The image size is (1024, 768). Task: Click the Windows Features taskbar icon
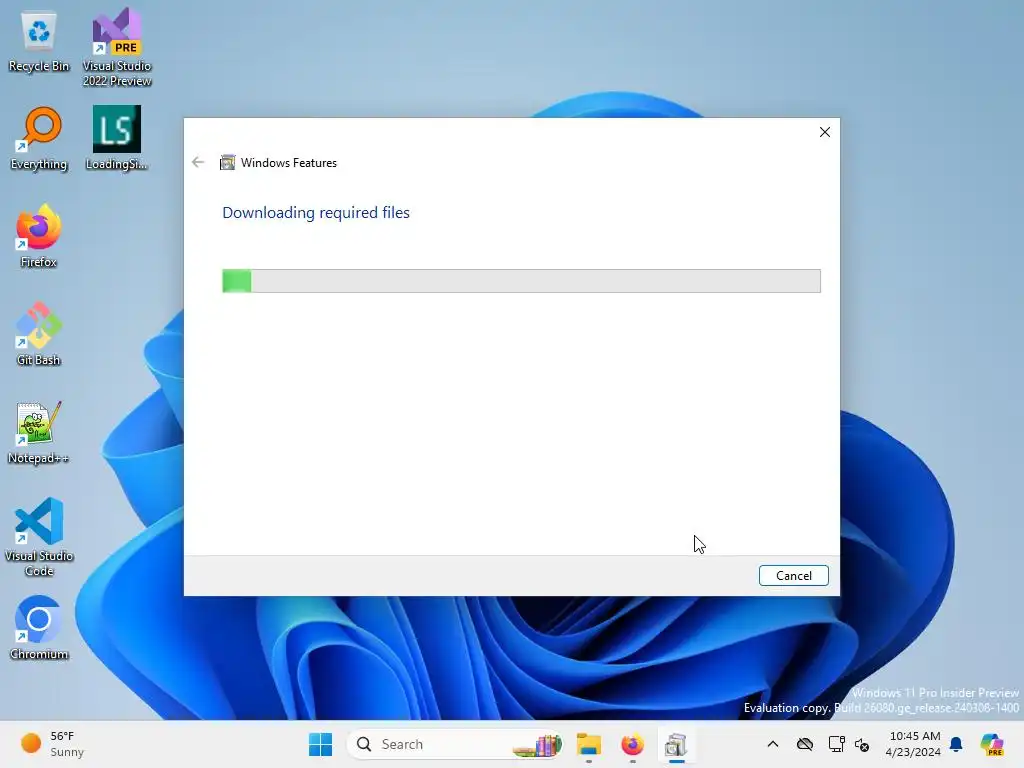(676, 744)
